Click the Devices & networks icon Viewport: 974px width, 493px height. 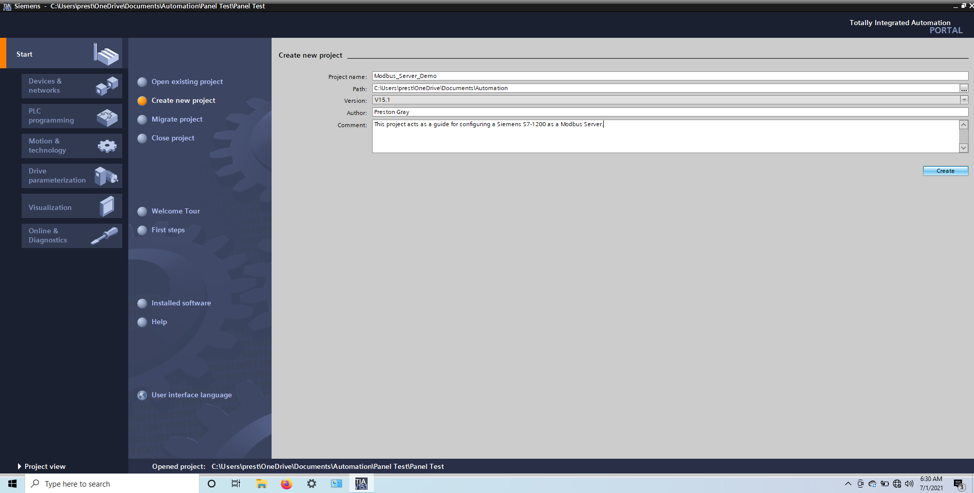[107, 86]
